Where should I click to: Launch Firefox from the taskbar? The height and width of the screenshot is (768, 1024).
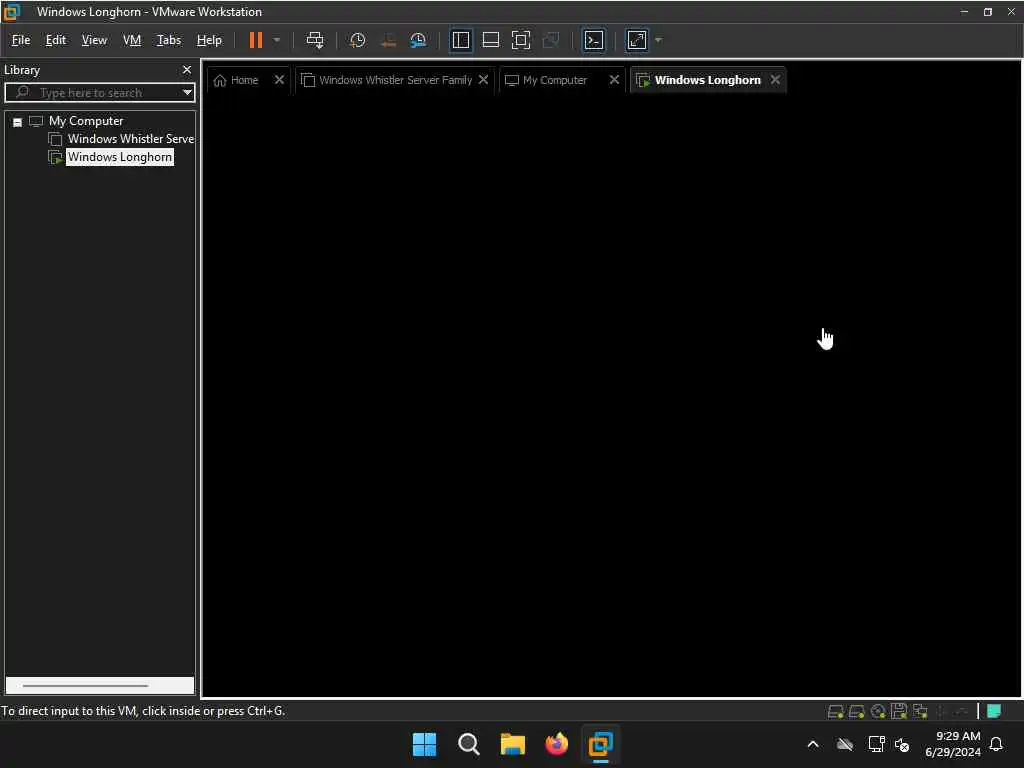pos(556,744)
